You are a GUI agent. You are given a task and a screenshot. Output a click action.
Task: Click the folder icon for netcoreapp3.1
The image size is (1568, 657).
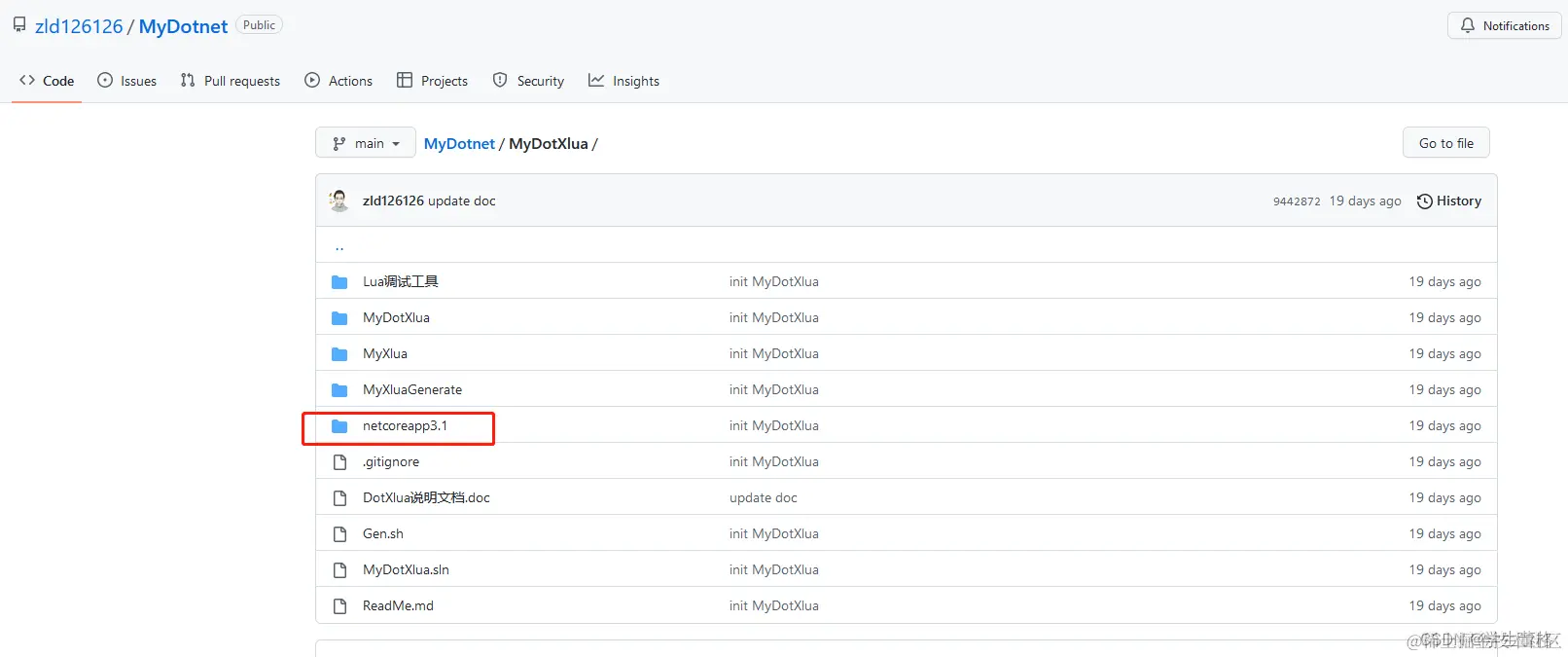(x=339, y=426)
